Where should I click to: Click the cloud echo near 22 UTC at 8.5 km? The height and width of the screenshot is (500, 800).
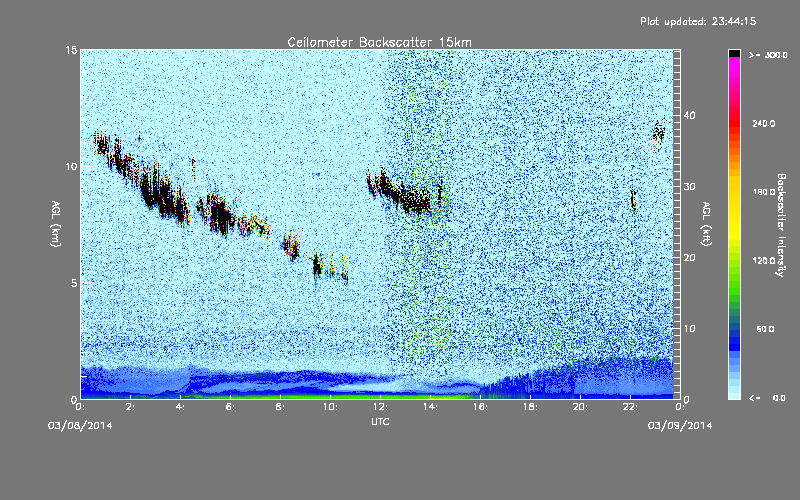point(633,200)
